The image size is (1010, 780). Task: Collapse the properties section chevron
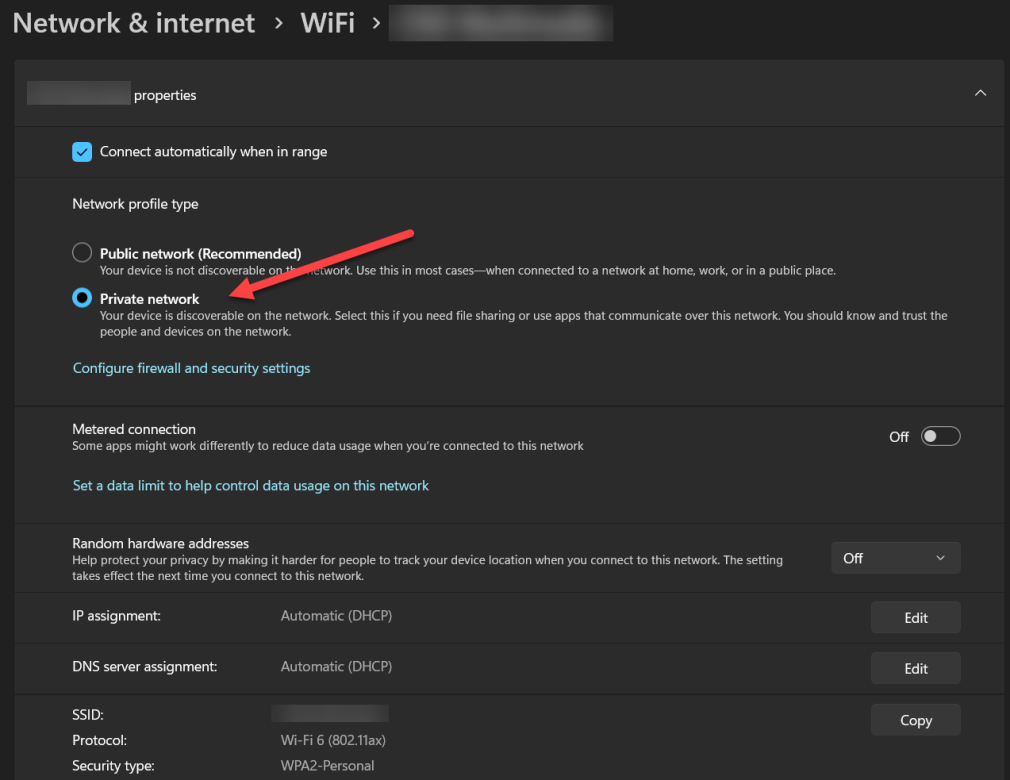point(980,93)
